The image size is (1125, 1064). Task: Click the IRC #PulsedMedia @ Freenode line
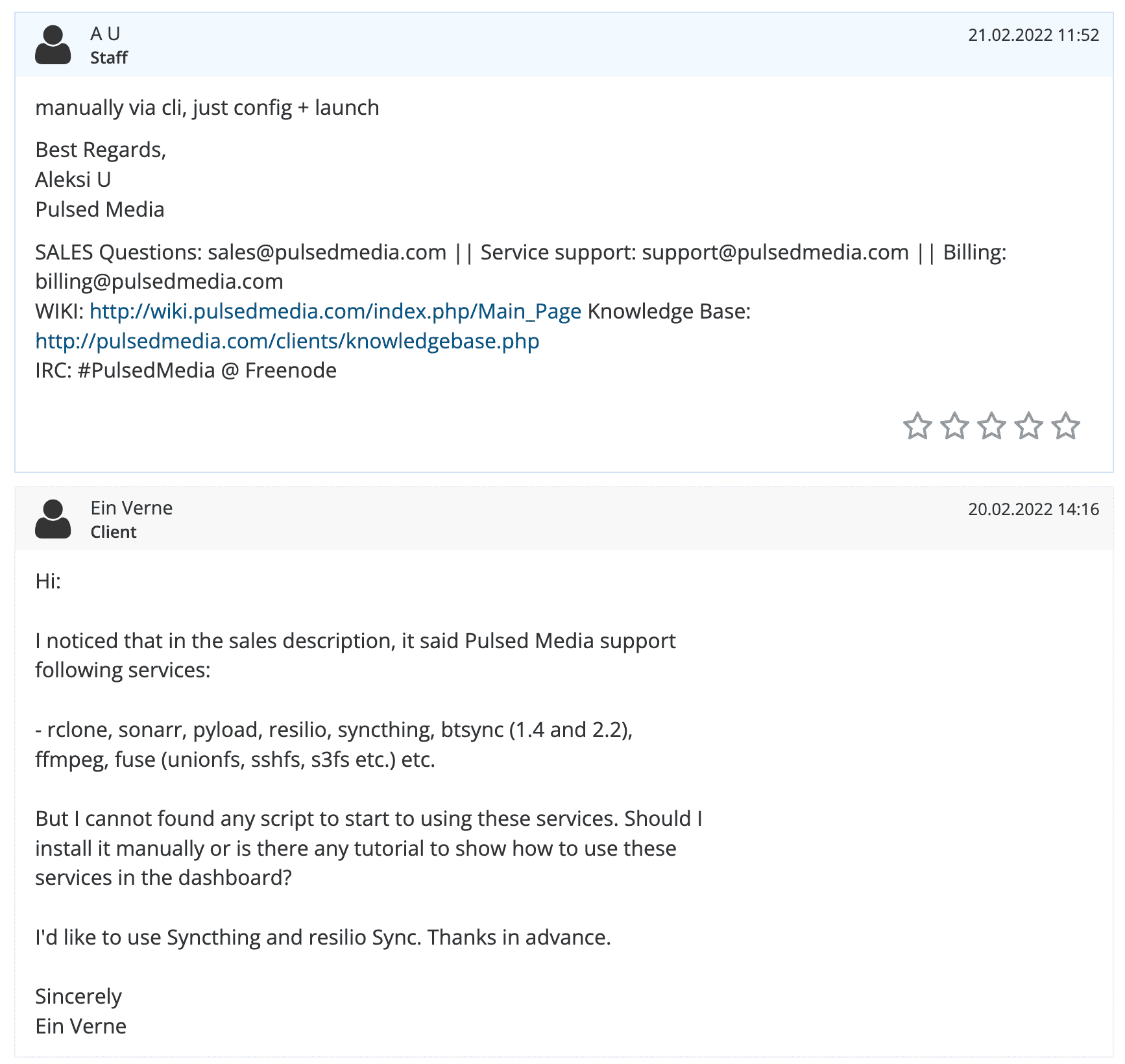pyautogui.click(x=186, y=370)
